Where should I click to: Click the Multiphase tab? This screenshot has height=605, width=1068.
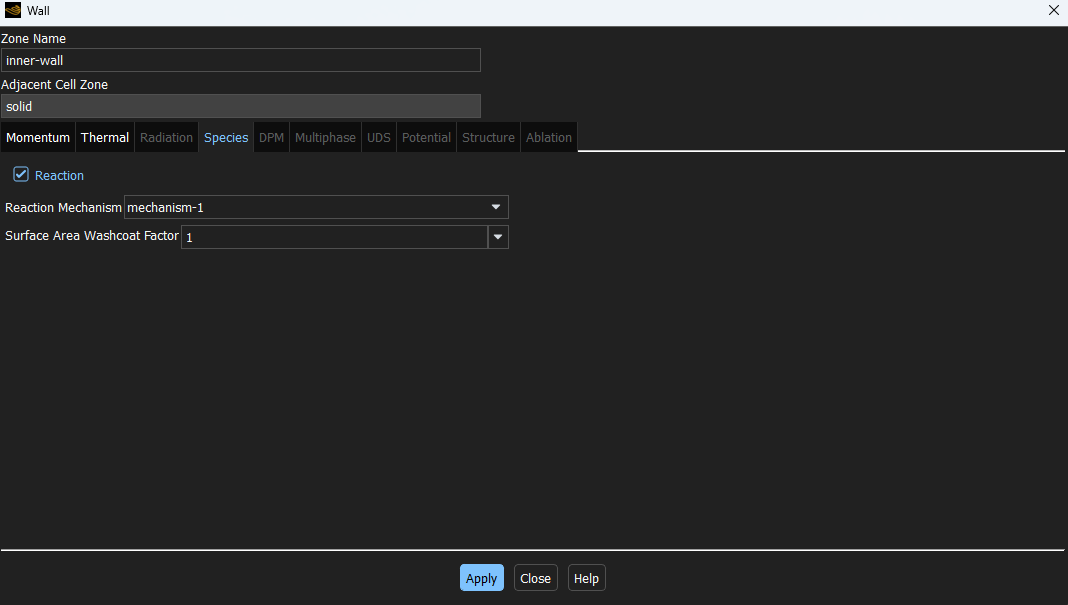point(325,138)
